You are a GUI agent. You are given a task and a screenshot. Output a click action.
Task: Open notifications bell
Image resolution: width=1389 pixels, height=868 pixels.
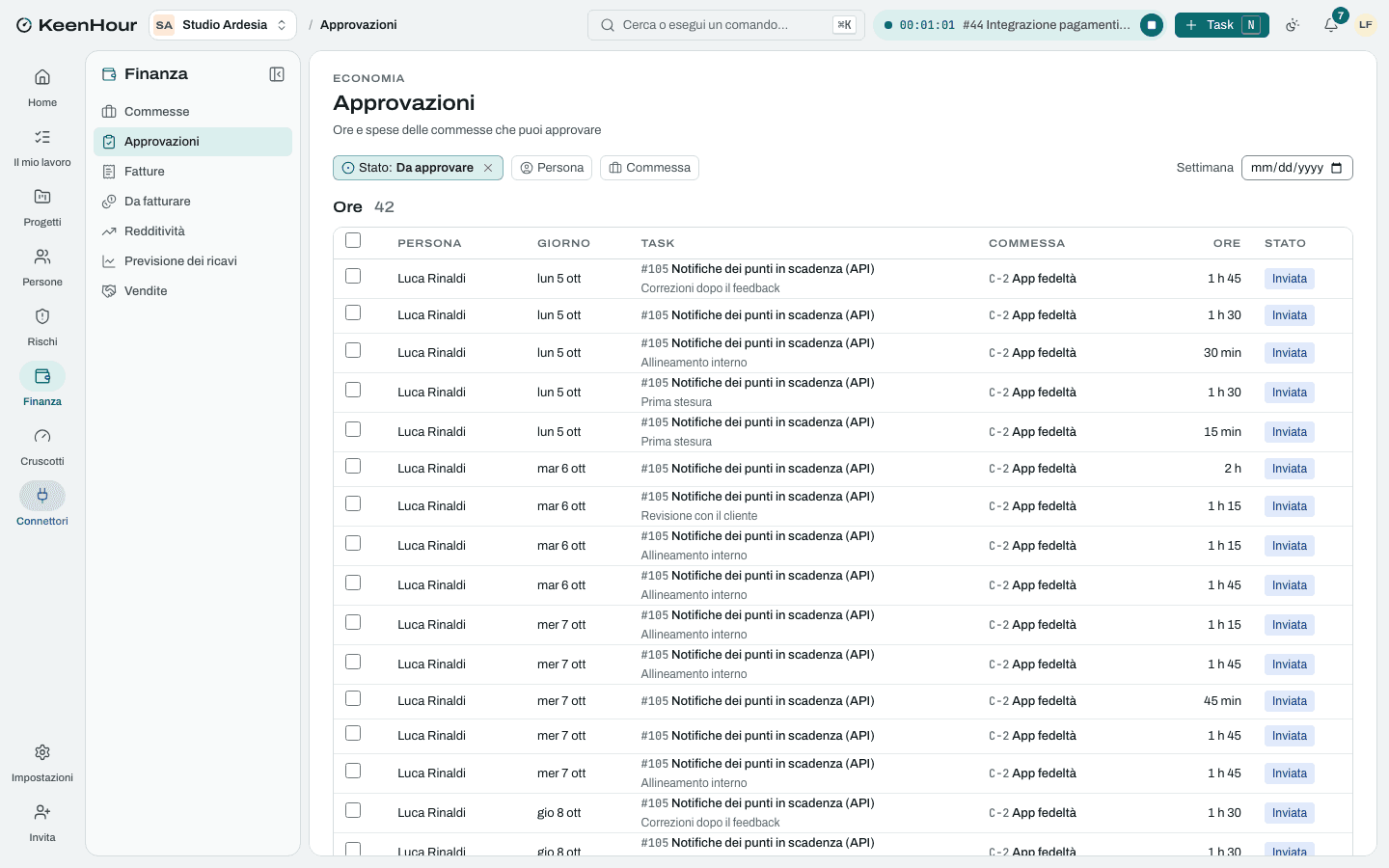[x=1331, y=25]
